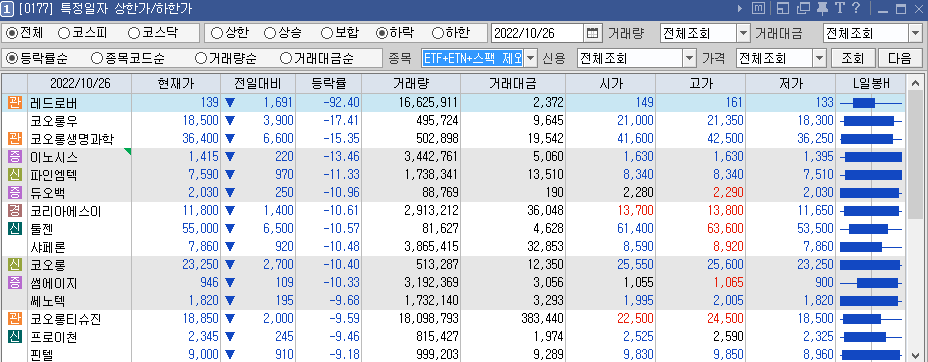Click the 조회 search button

point(852,58)
